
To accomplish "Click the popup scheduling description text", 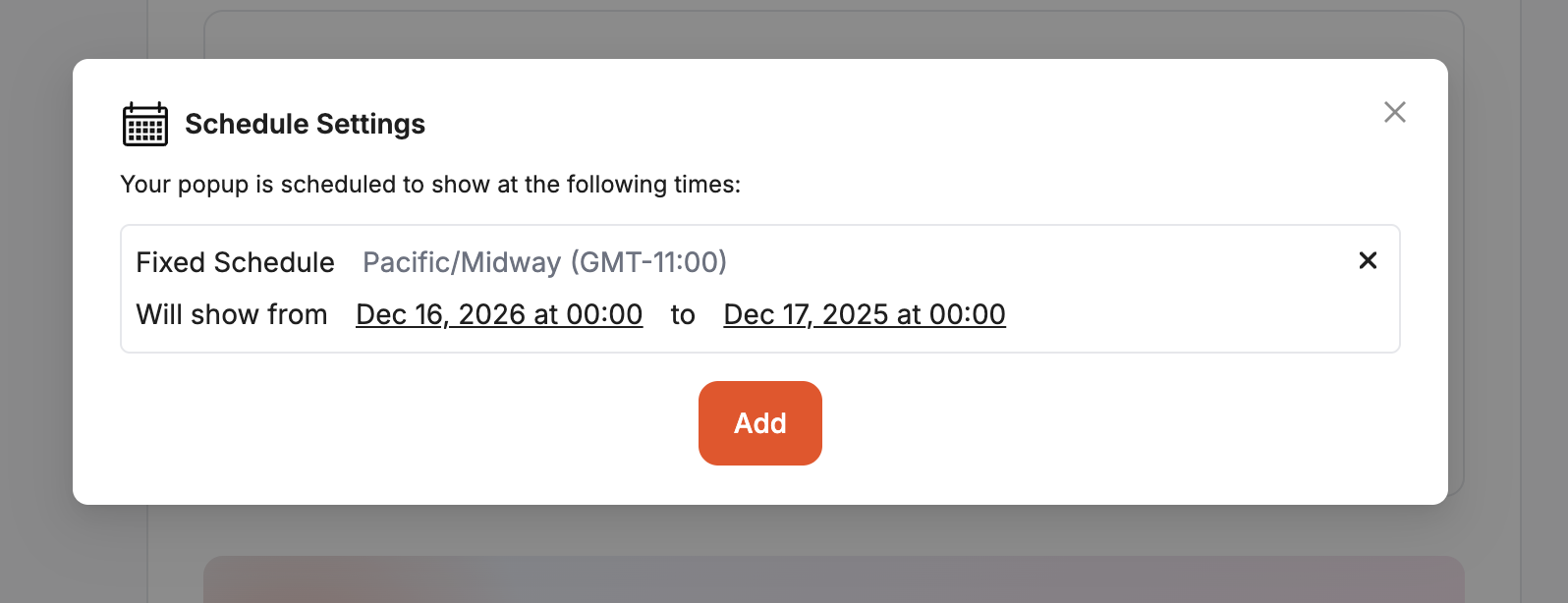I will tap(430, 184).
